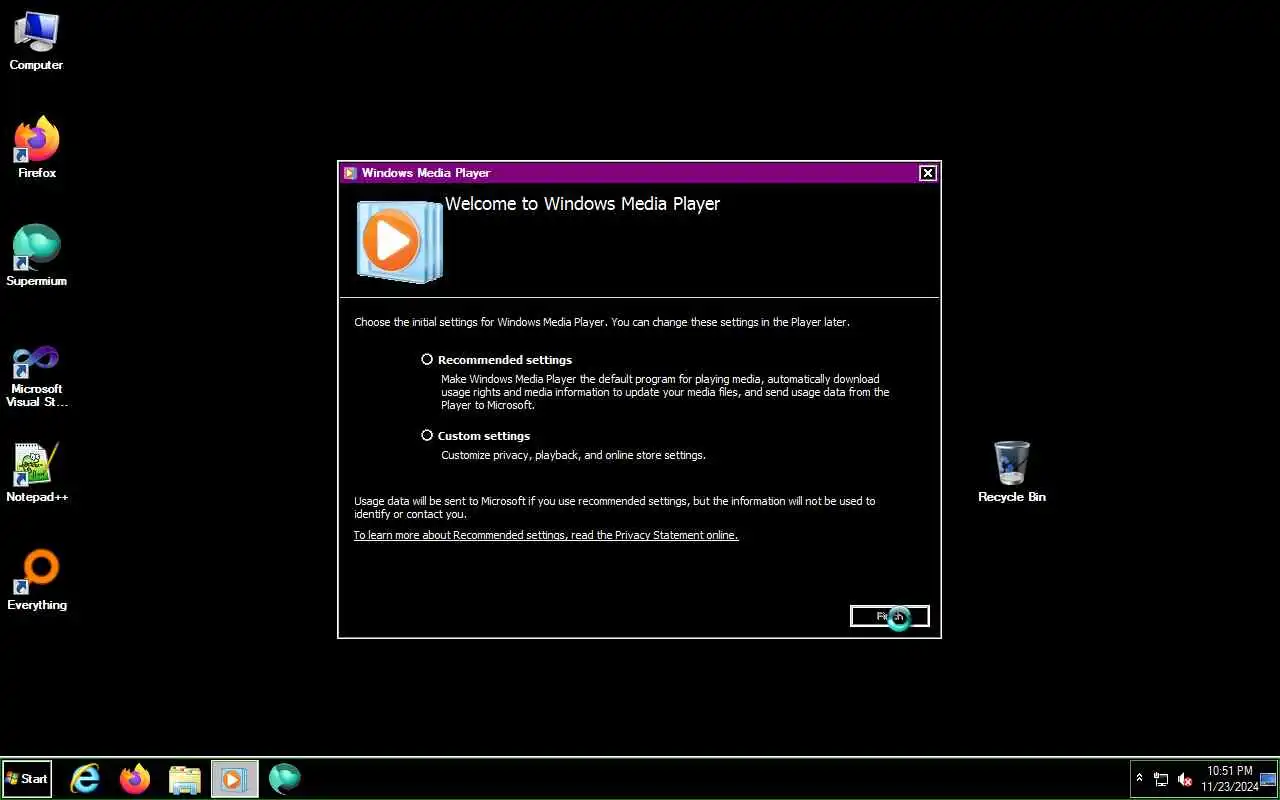The width and height of the screenshot is (1280, 800).
Task: Open Windows Explorer folder in taskbar
Action: pos(185,779)
